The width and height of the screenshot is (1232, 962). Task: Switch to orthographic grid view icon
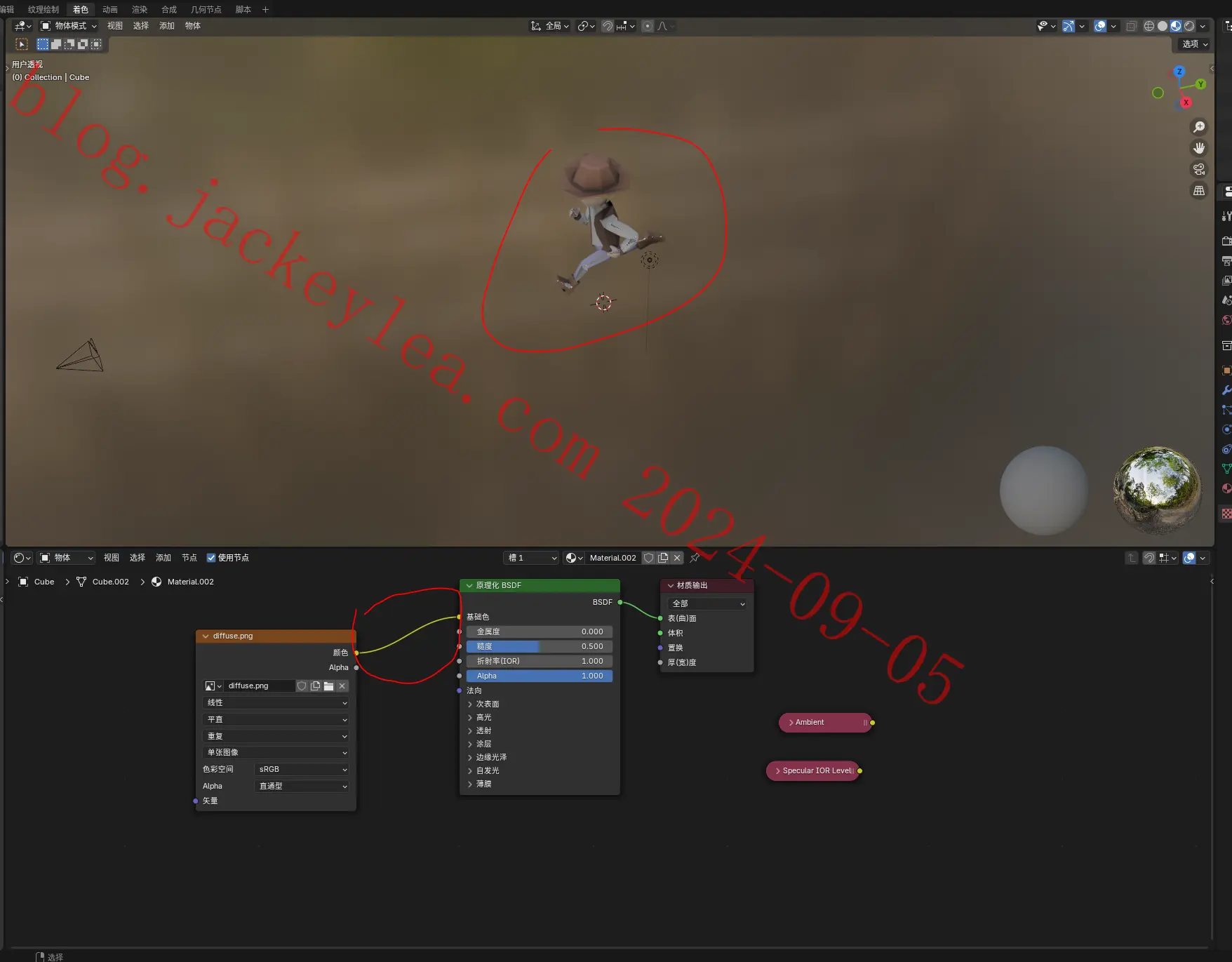(1199, 190)
